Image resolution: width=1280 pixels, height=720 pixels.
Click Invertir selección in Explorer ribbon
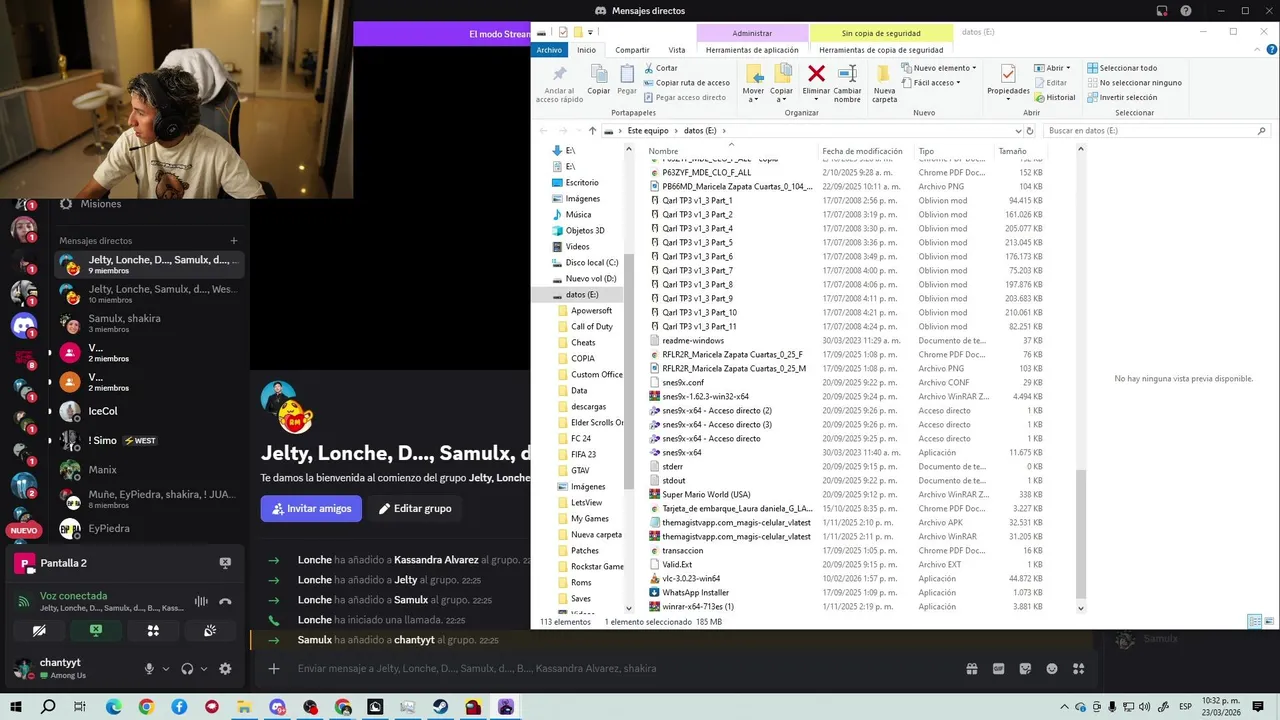1122,97
